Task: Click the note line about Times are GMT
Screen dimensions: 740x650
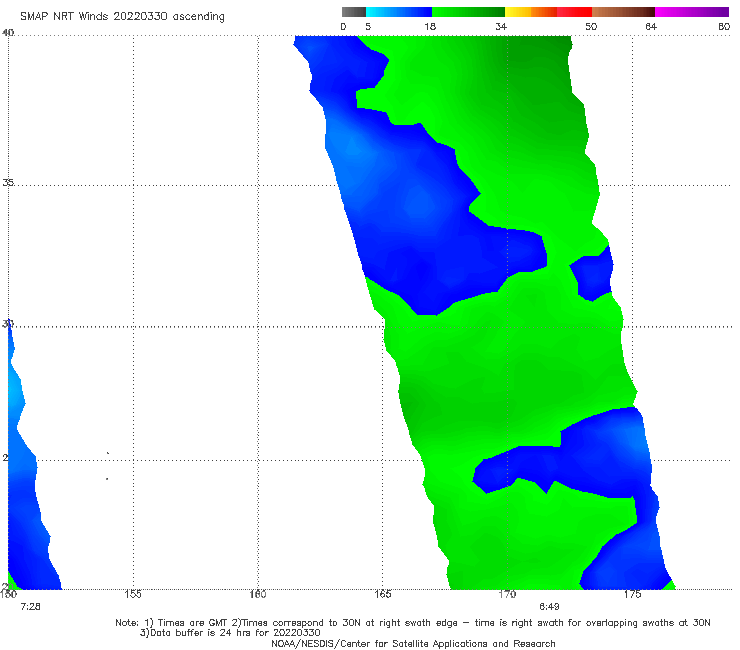Action: click(413, 623)
